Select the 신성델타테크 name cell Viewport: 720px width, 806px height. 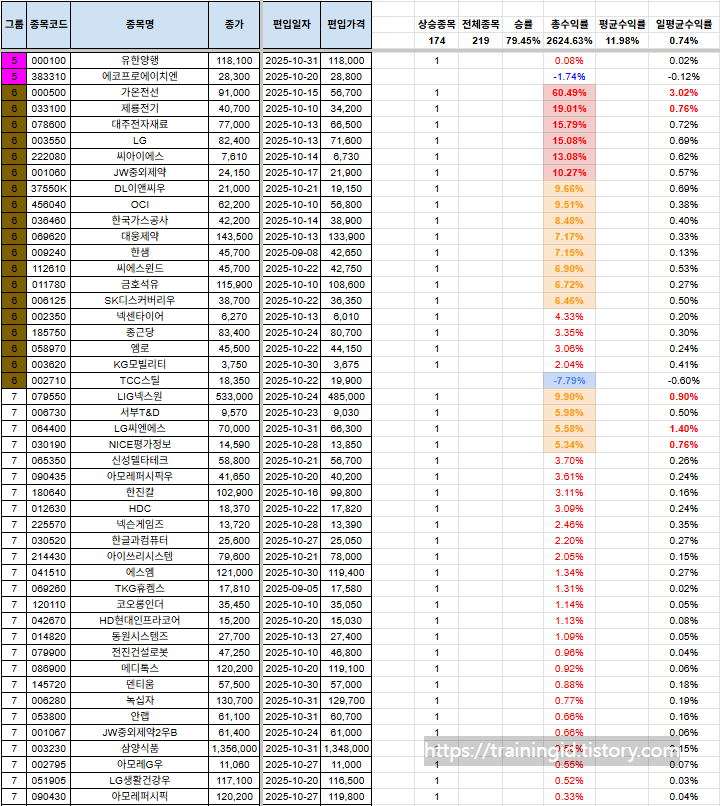click(x=139, y=461)
